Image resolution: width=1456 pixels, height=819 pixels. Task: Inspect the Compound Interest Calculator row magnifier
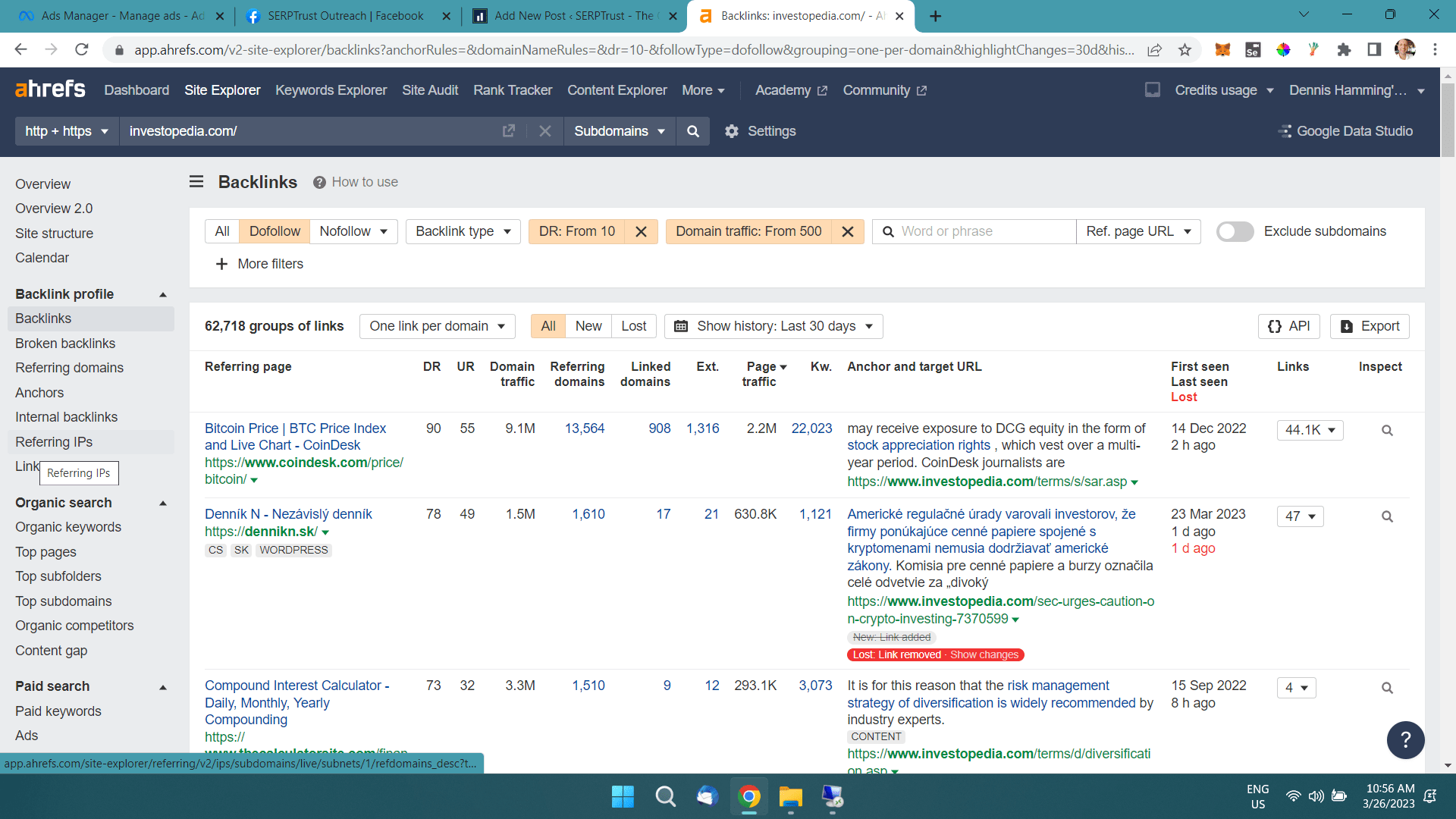[x=1387, y=689]
